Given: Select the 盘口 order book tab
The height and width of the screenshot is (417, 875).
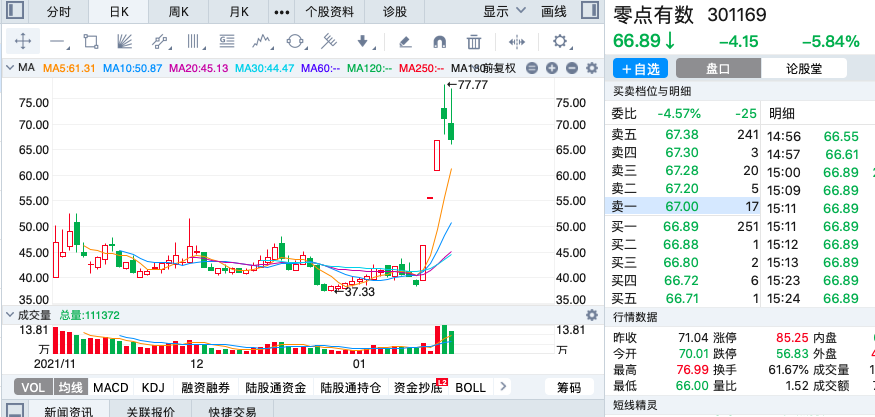Looking at the screenshot, I should tap(718, 69).
